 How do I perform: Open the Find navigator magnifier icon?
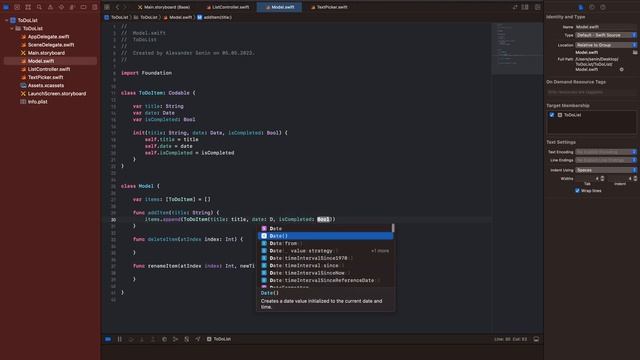pyautogui.click(x=39, y=7)
